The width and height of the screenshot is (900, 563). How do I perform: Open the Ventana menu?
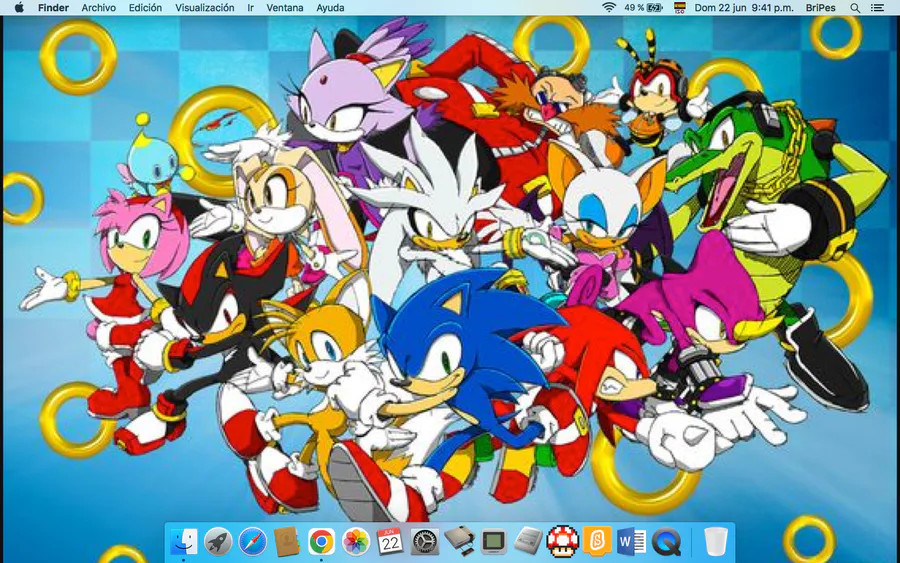[x=285, y=7]
